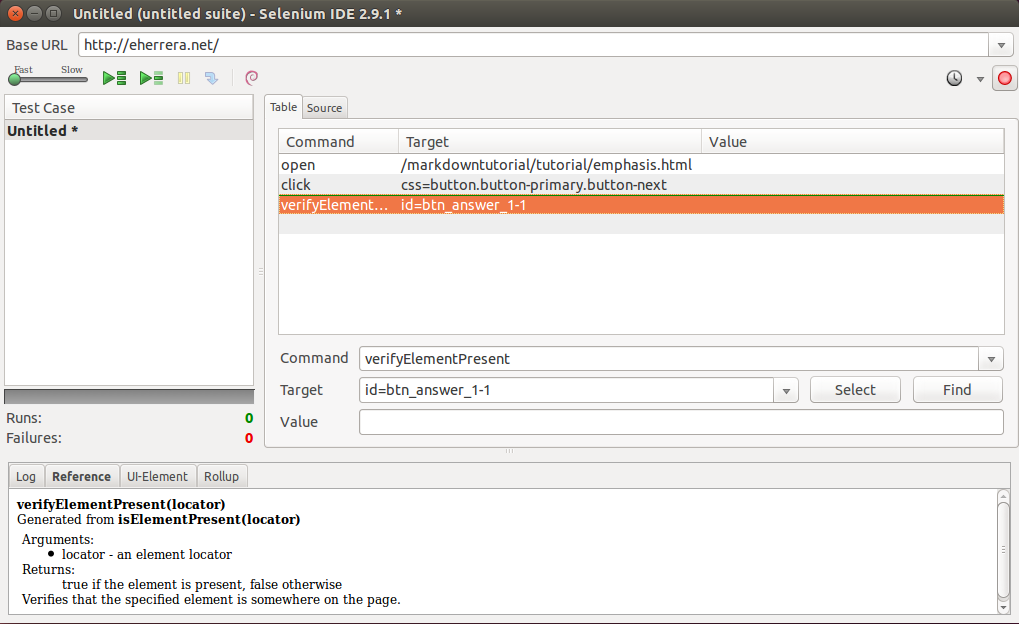This screenshot has height=624, width=1019.
Task: Select the Reference tab
Action: pos(81,476)
